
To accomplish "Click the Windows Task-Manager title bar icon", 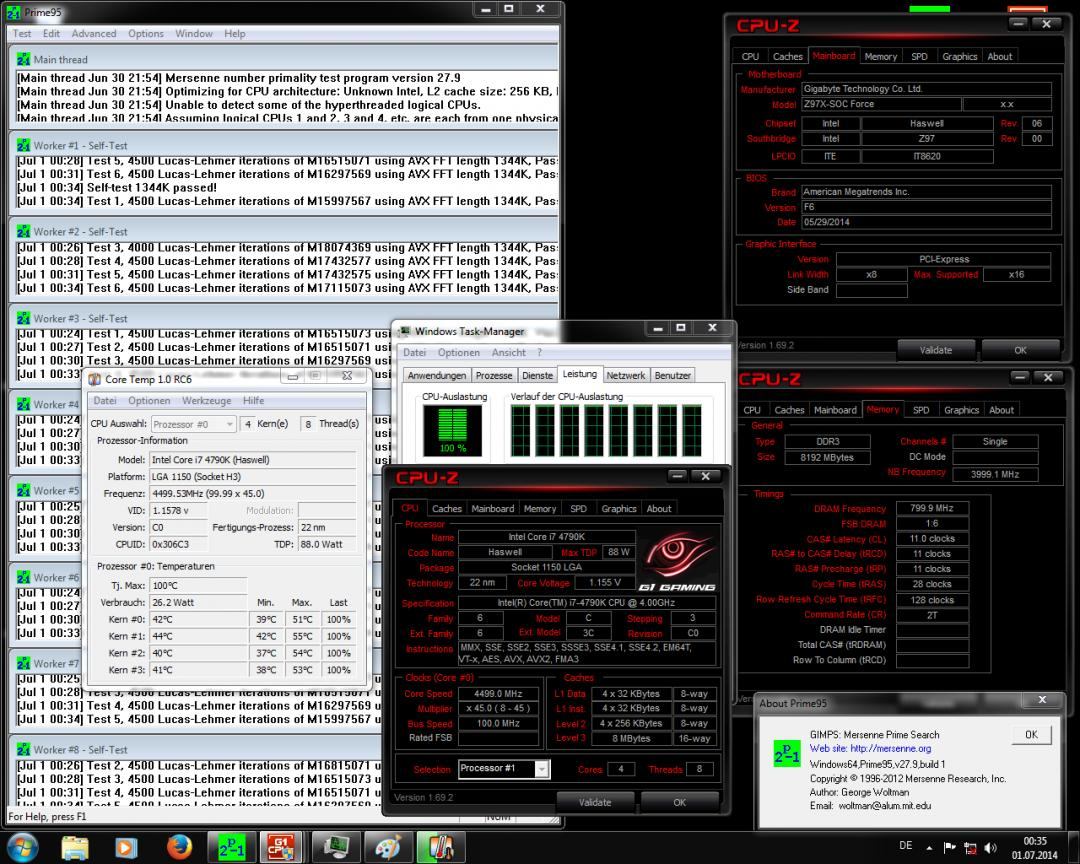I will click(x=405, y=331).
